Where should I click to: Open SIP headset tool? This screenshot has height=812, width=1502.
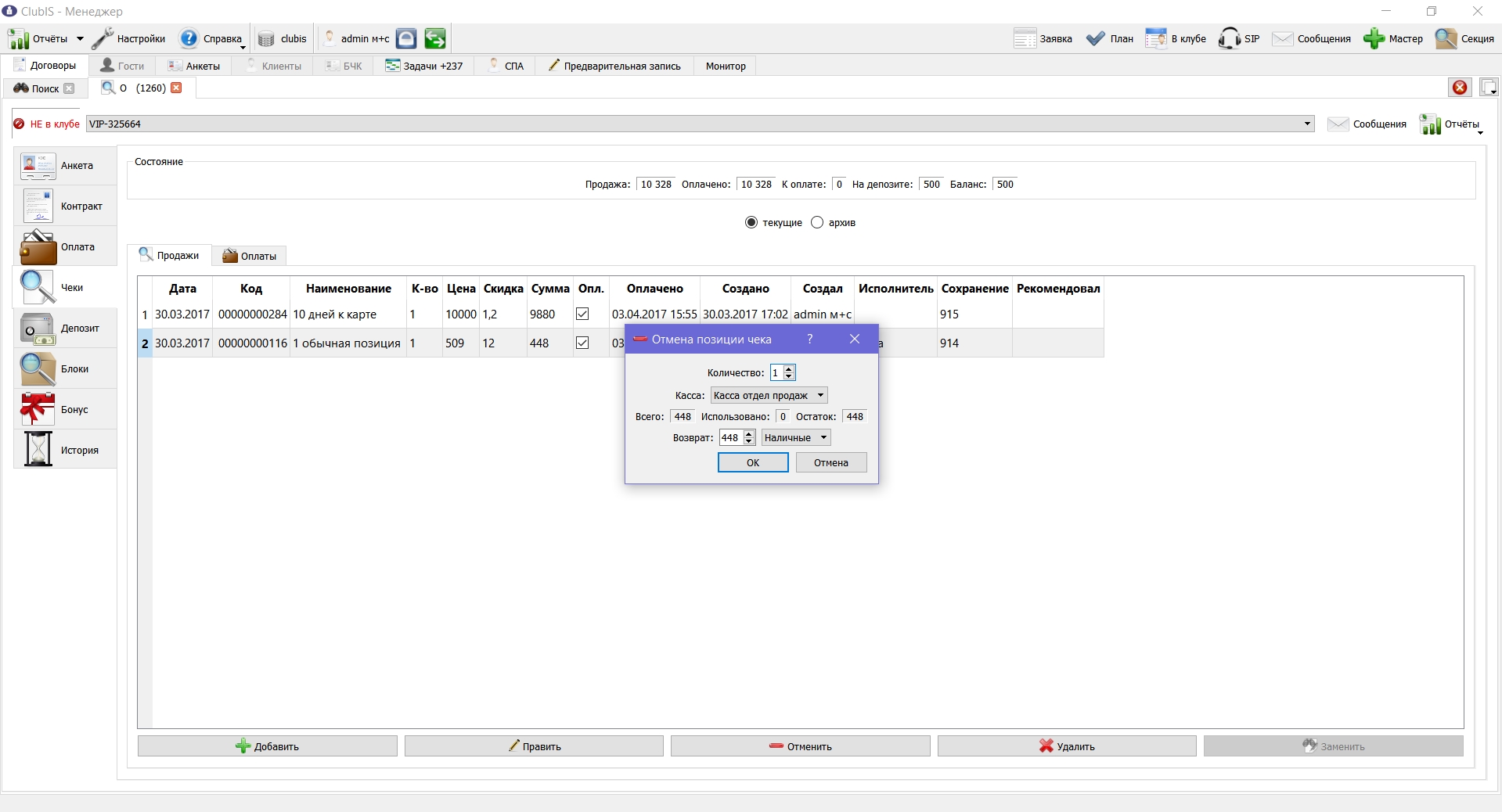(1239, 38)
